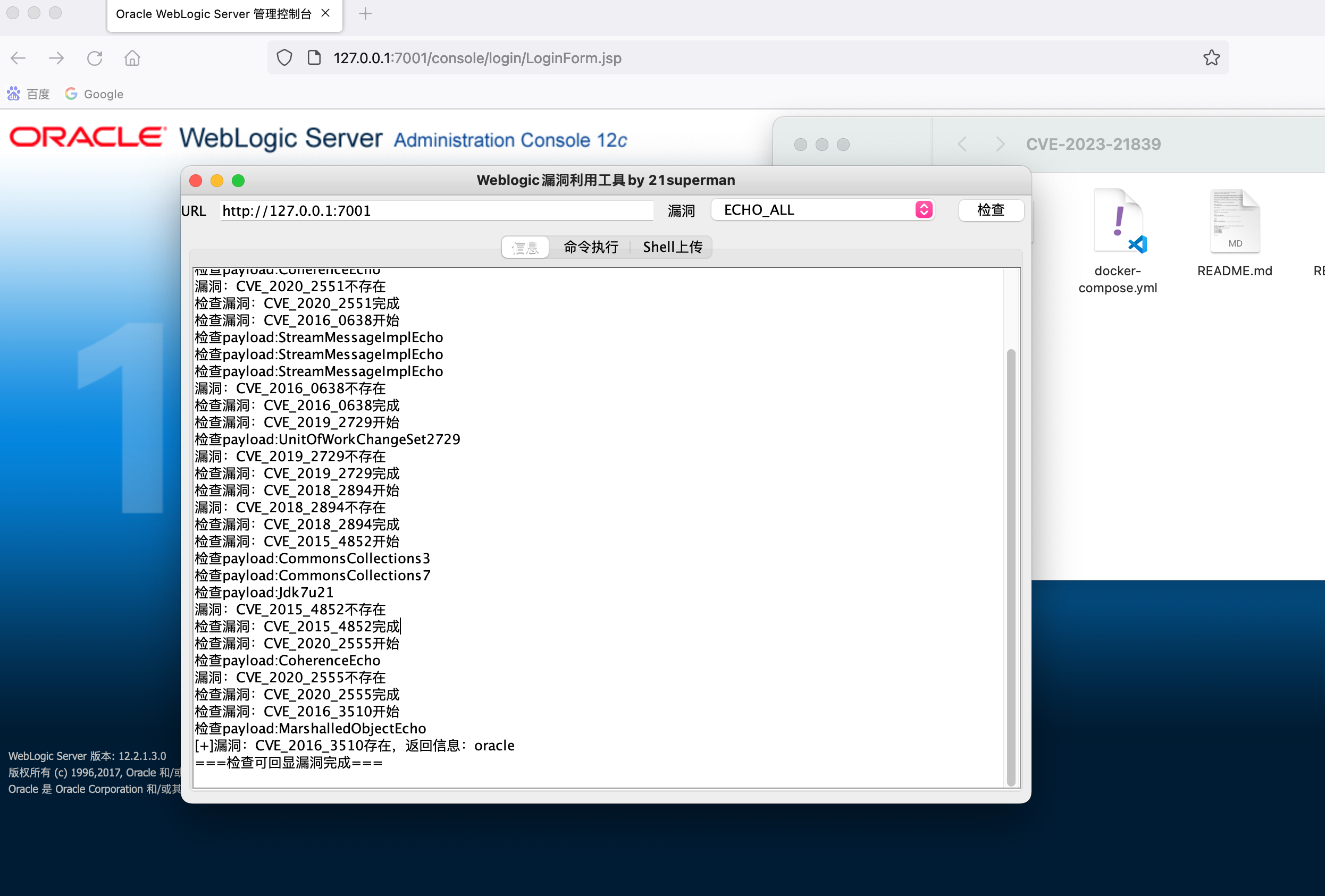Image resolution: width=1325 pixels, height=896 pixels.
Task: Click log line "检查漏洞：CVE_2016_0638开始"
Action: (x=297, y=320)
